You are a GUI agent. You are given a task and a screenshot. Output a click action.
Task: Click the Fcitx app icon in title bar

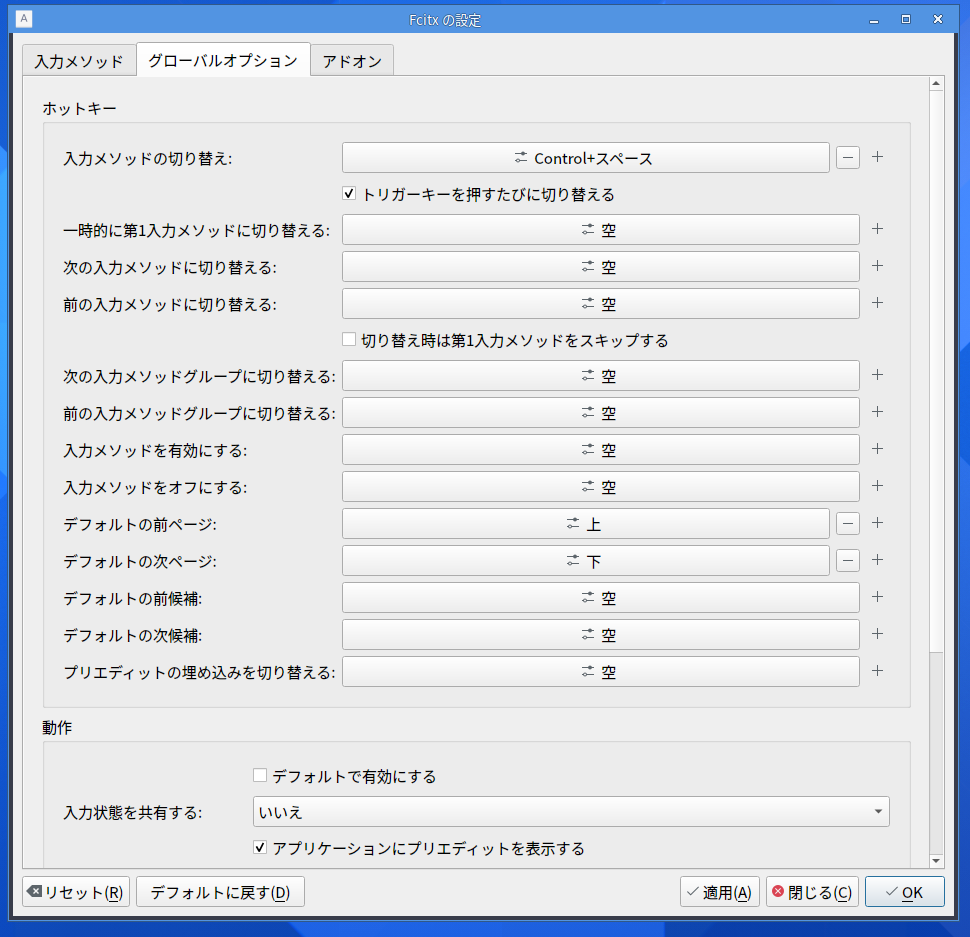pos(24,19)
